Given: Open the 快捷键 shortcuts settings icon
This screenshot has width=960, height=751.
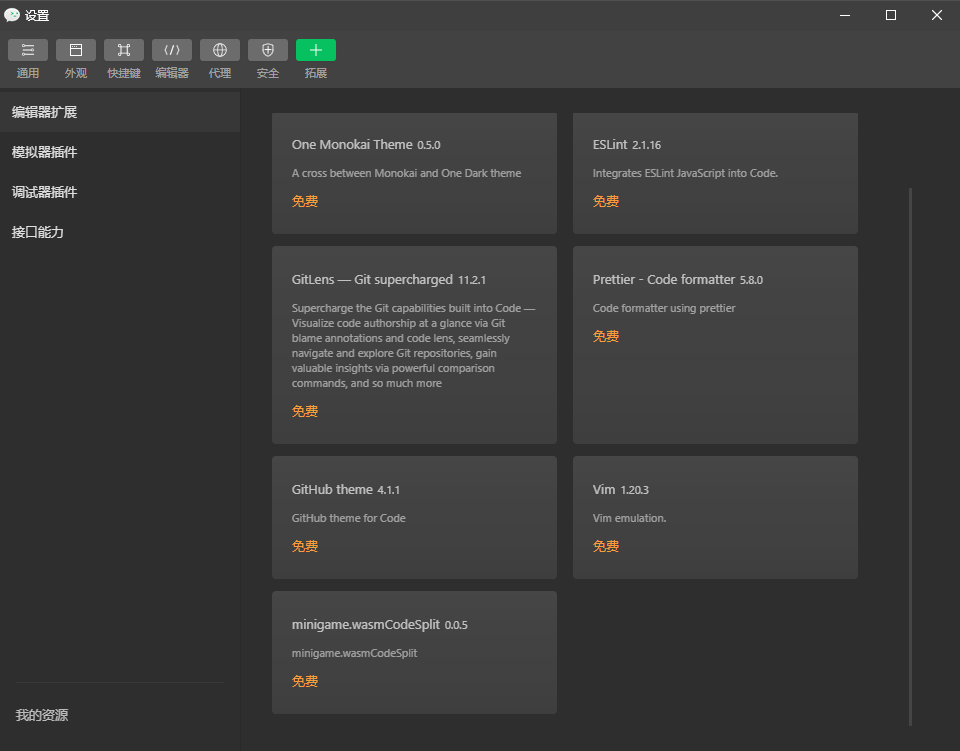Looking at the screenshot, I should pyautogui.click(x=124, y=50).
